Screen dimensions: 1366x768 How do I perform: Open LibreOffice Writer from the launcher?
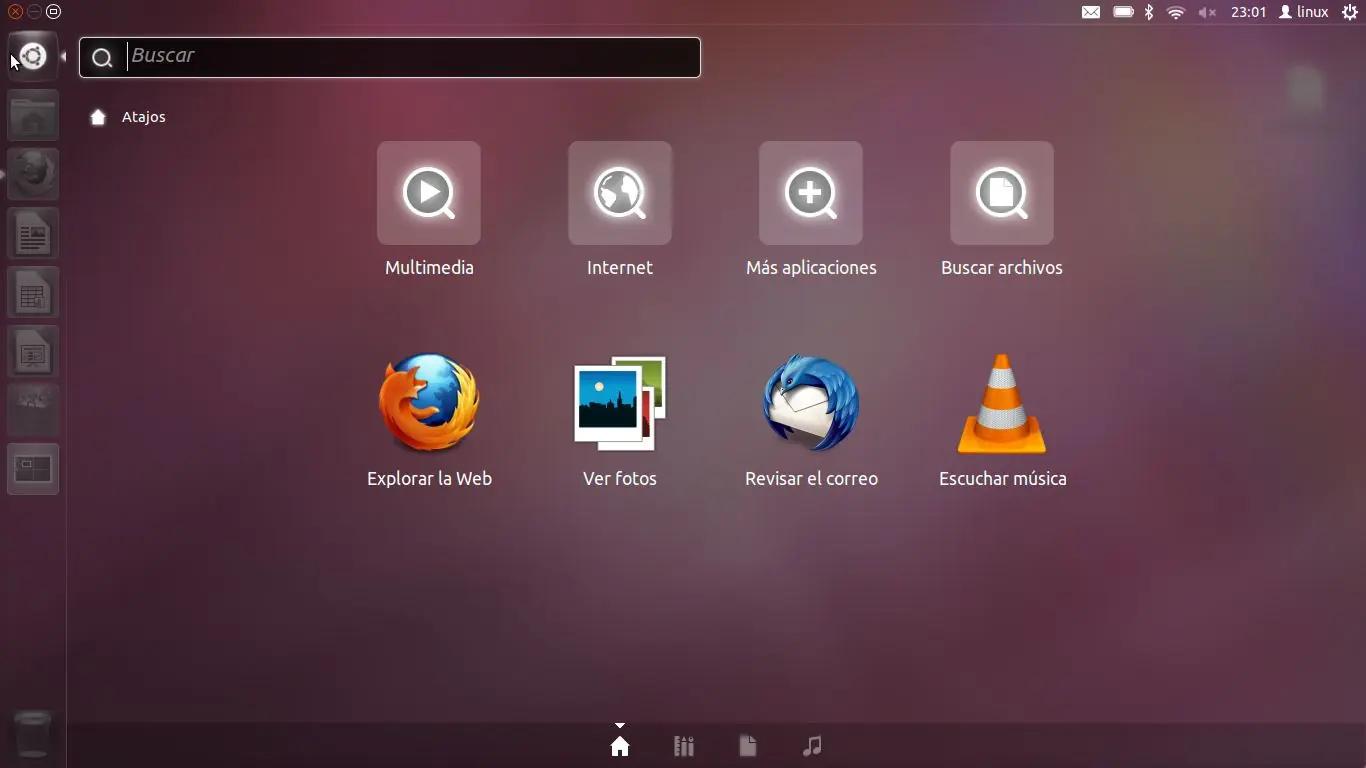coord(33,233)
